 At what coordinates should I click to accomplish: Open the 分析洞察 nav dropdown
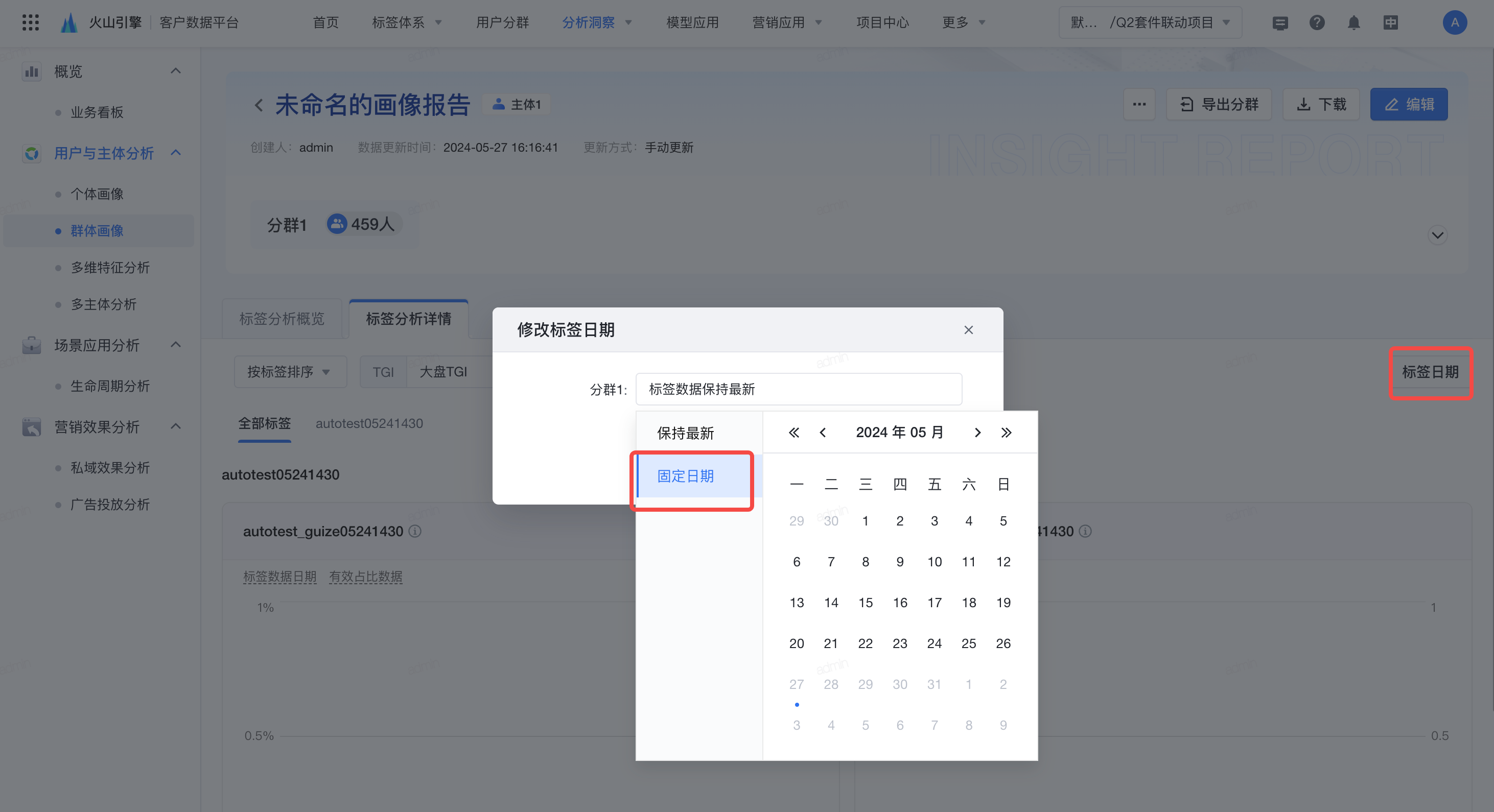click(x=597, y=22)
